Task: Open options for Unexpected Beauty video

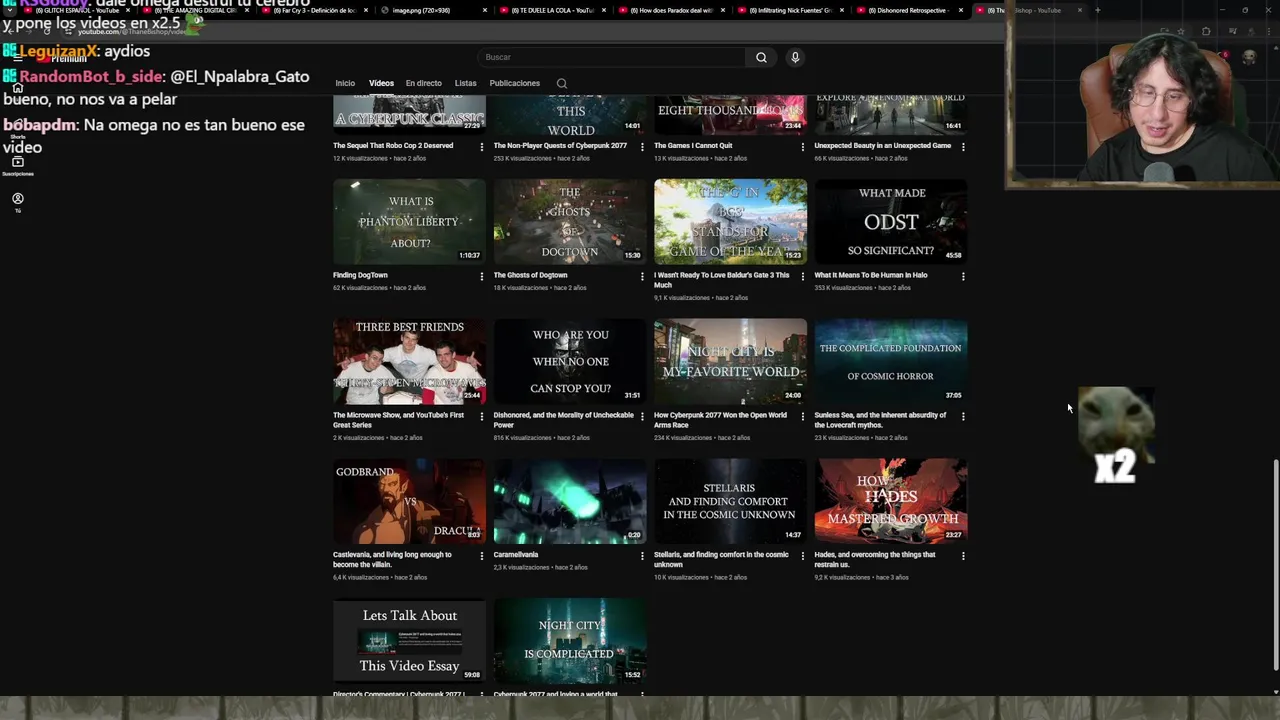Action: pos(963,147)
